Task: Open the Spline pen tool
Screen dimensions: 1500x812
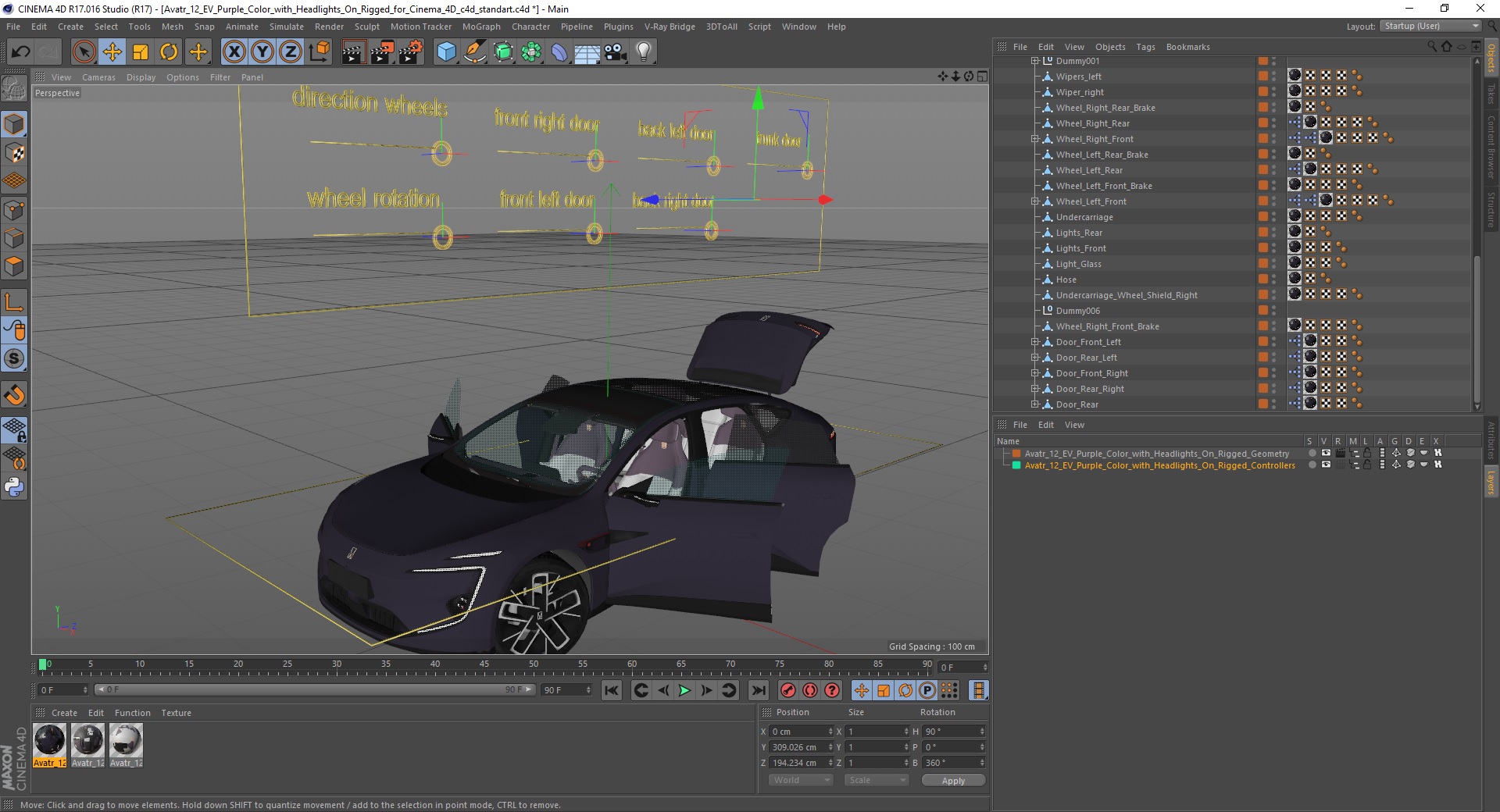Action: pos(474,52)
